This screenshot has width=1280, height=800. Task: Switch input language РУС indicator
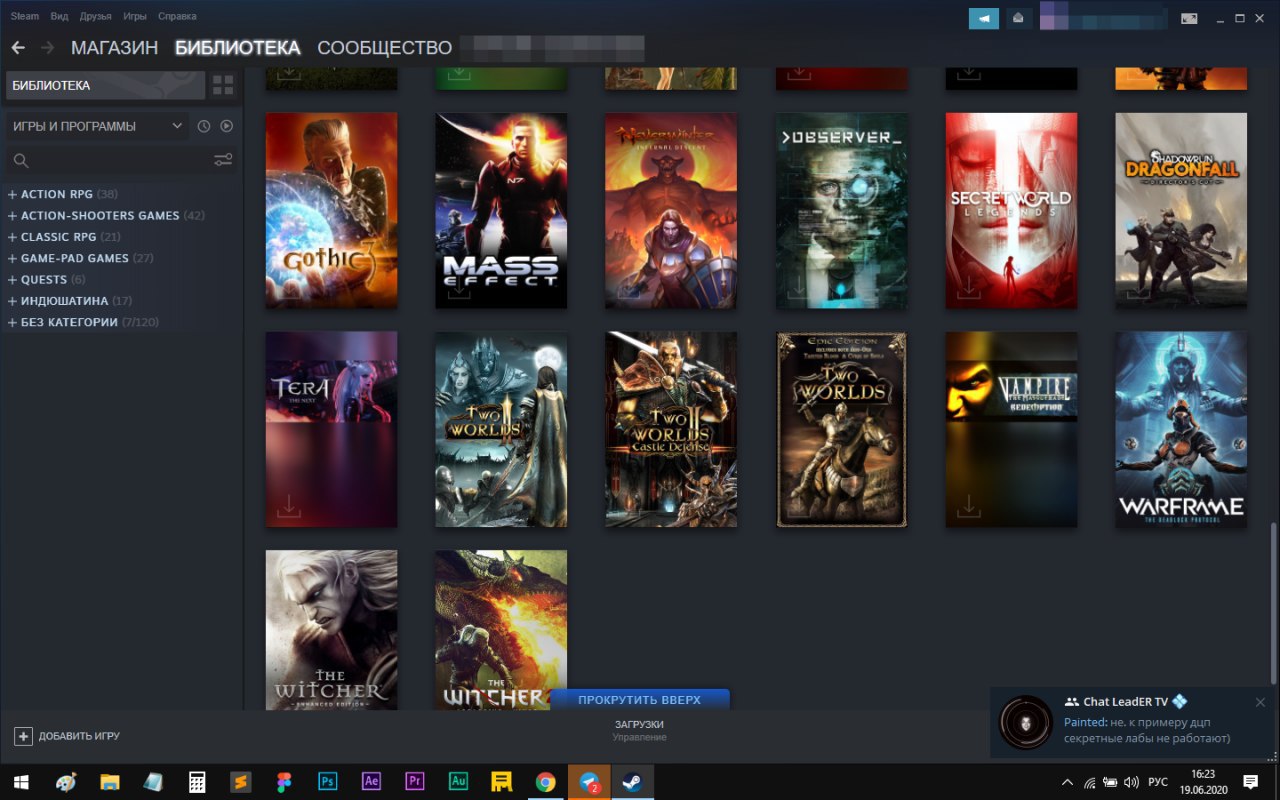[1157, 782]
